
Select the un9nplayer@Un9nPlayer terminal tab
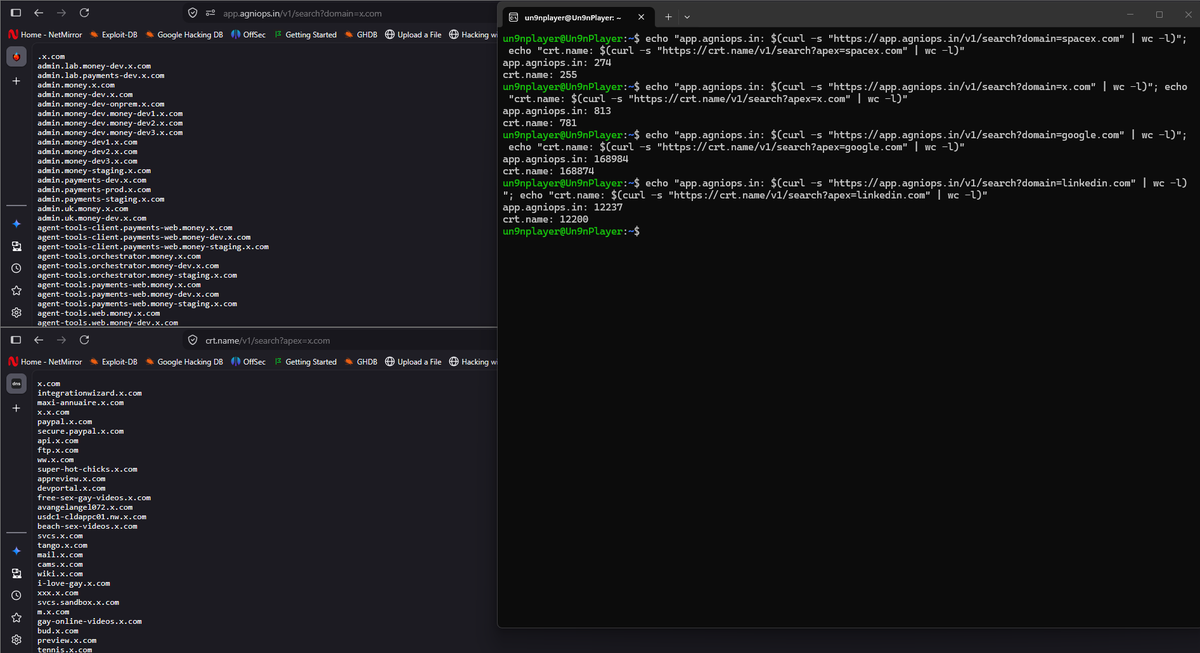coord(577,17)
